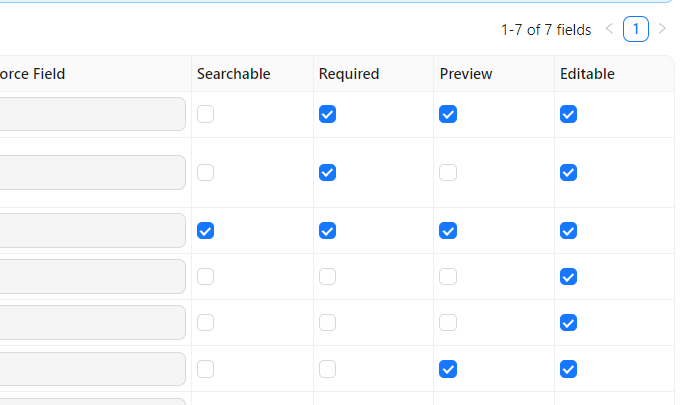
Task: Click the Editable column header
Action: [x=587, y=74]
